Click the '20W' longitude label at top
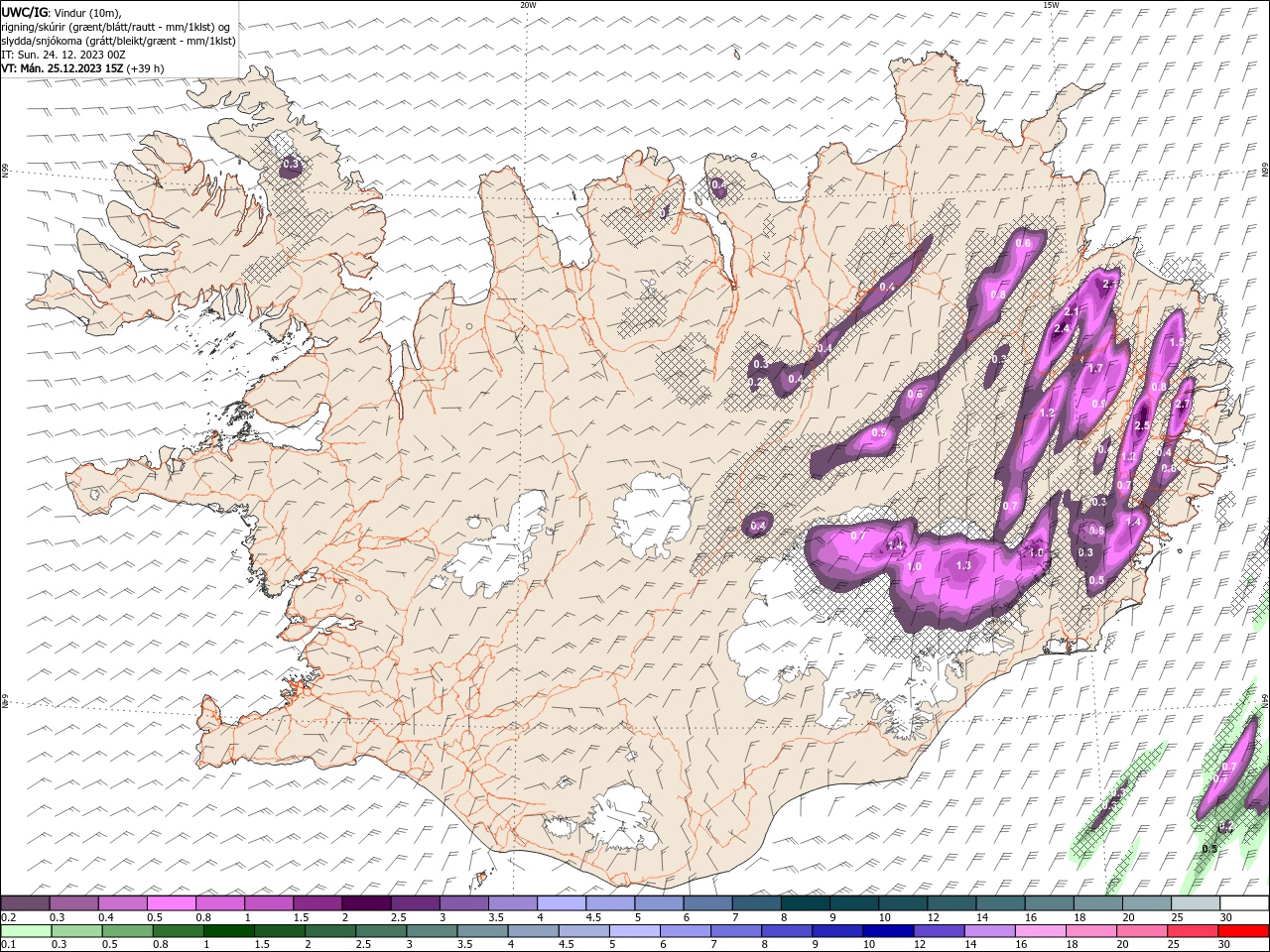This screenshot has width=1270, height=952. pyautogui.click(x=528, y=5)
